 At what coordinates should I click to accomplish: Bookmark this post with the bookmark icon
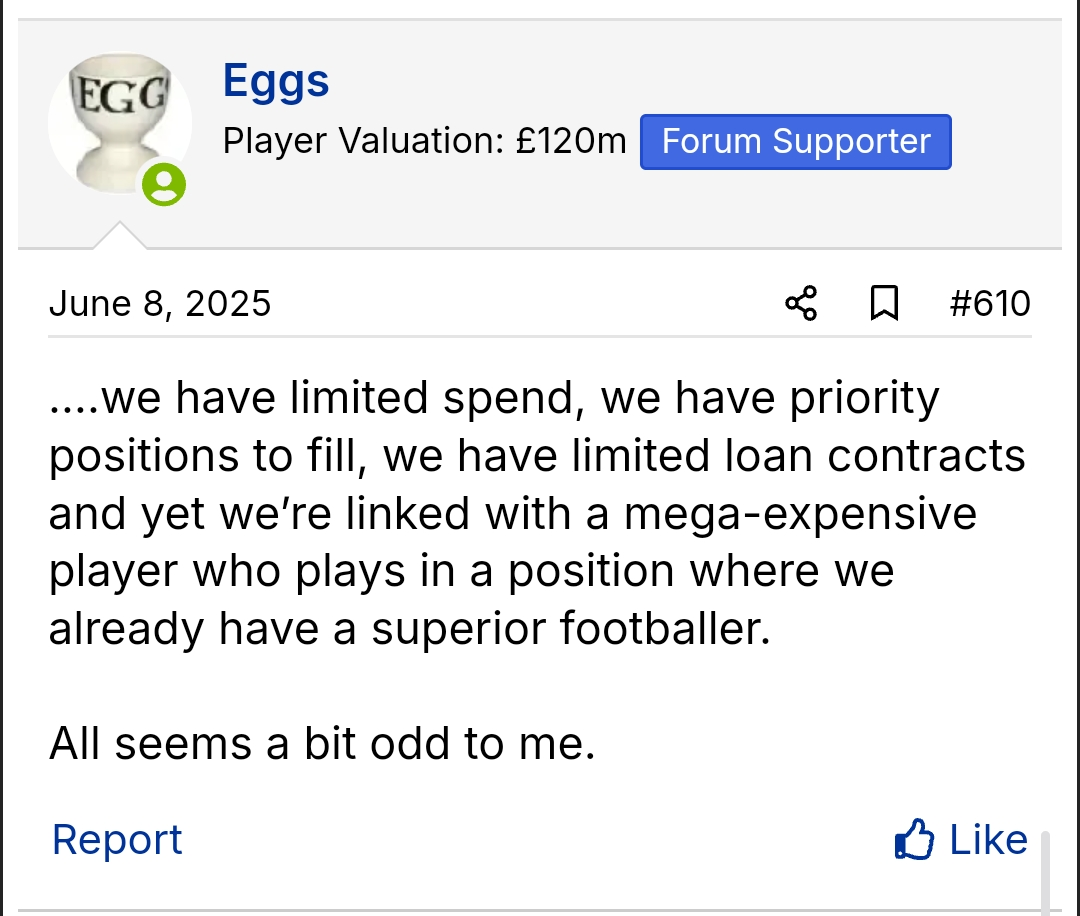pos(883,303)
